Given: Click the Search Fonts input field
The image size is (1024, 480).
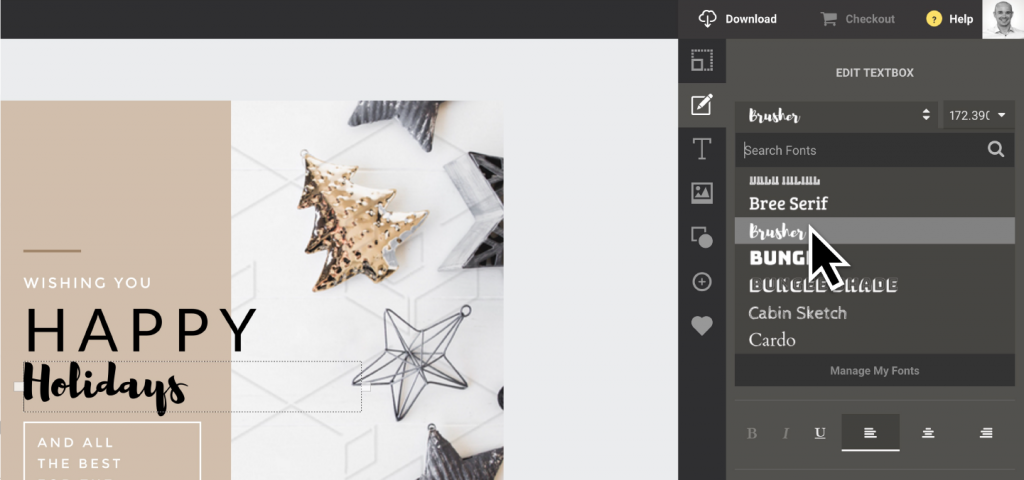Looking at the screenshot, I should [860, 150].
